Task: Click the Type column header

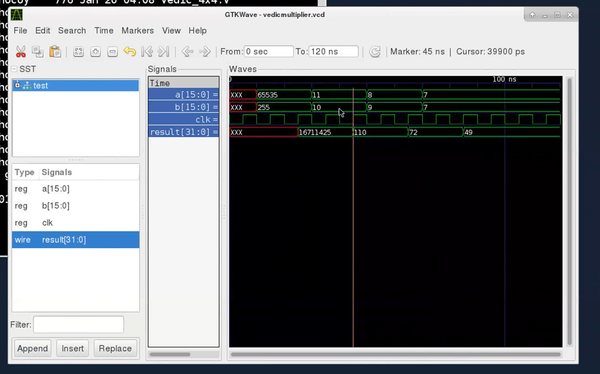Action: click(24, 172)
